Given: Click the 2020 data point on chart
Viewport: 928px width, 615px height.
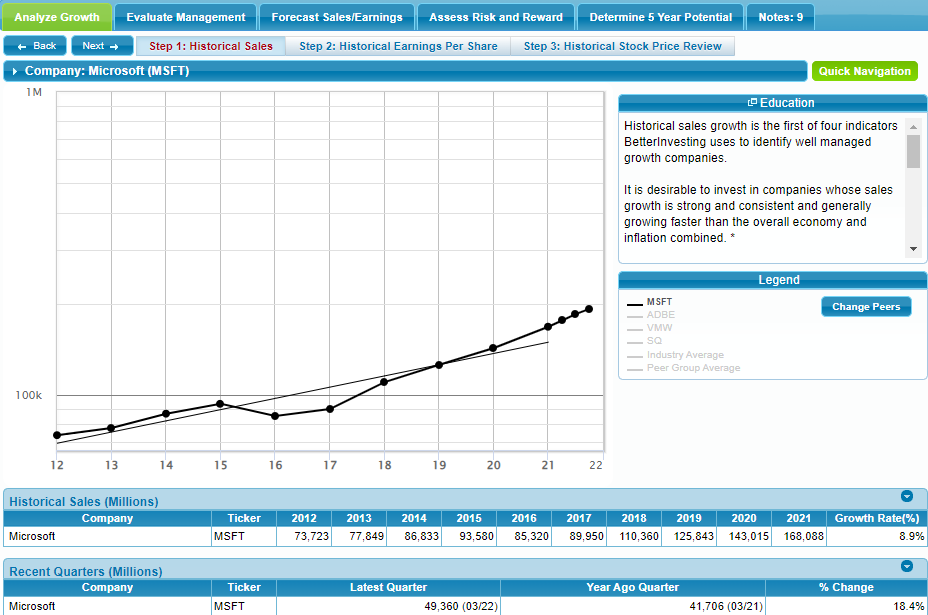Looking at the screenshot, I should coord(493,348).
